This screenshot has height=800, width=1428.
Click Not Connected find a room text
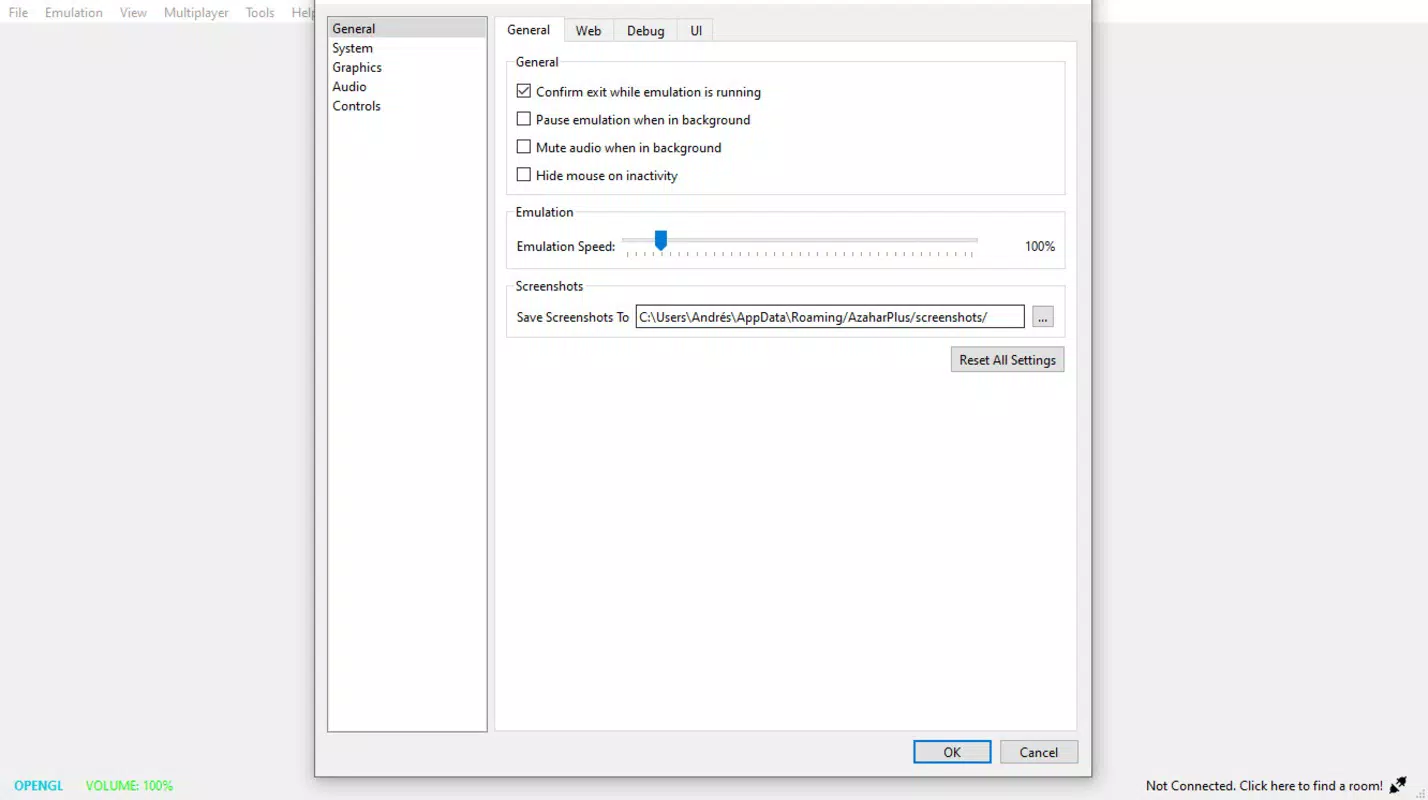click(1264, 786)
